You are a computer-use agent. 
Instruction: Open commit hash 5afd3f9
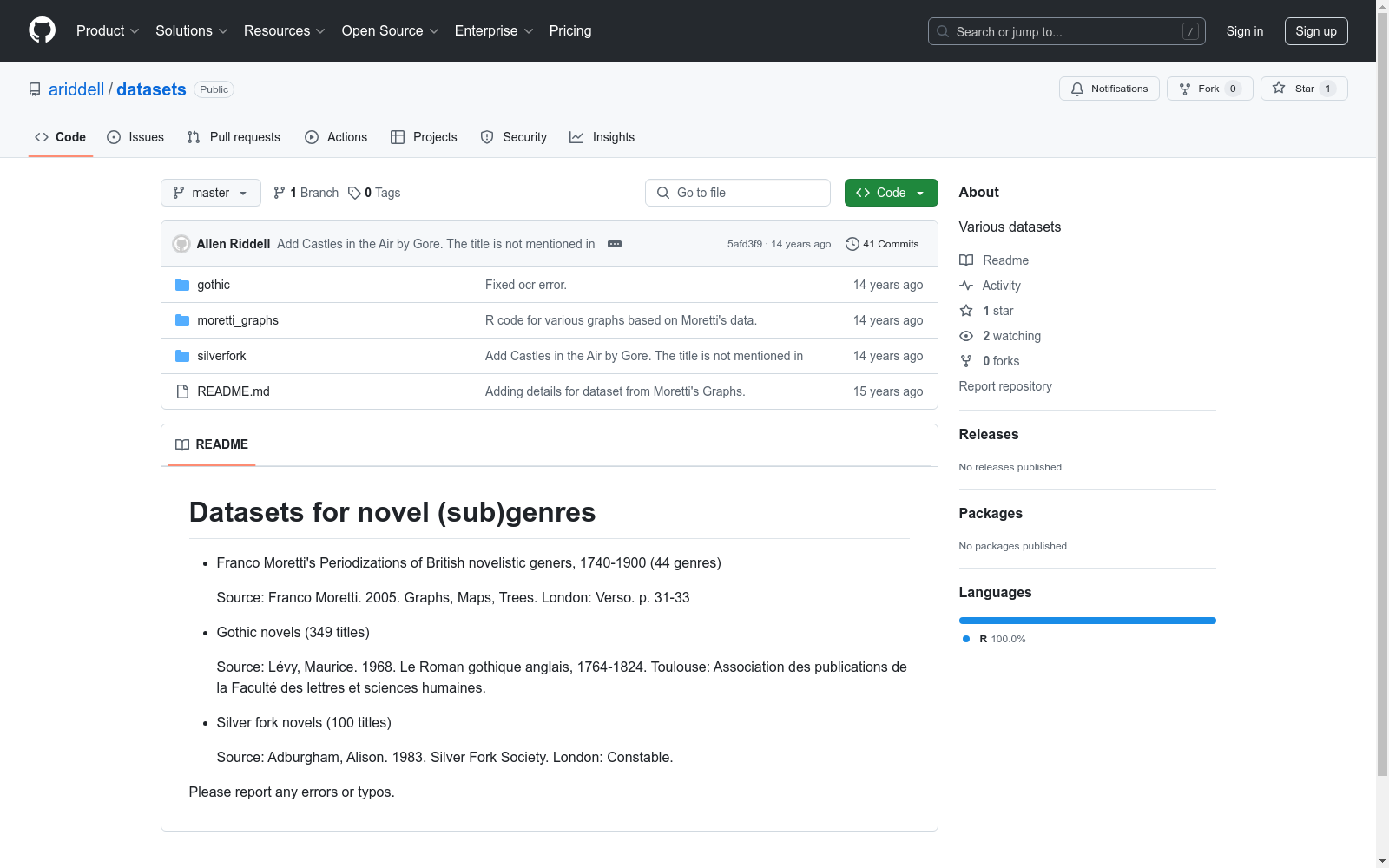[745, 244]
